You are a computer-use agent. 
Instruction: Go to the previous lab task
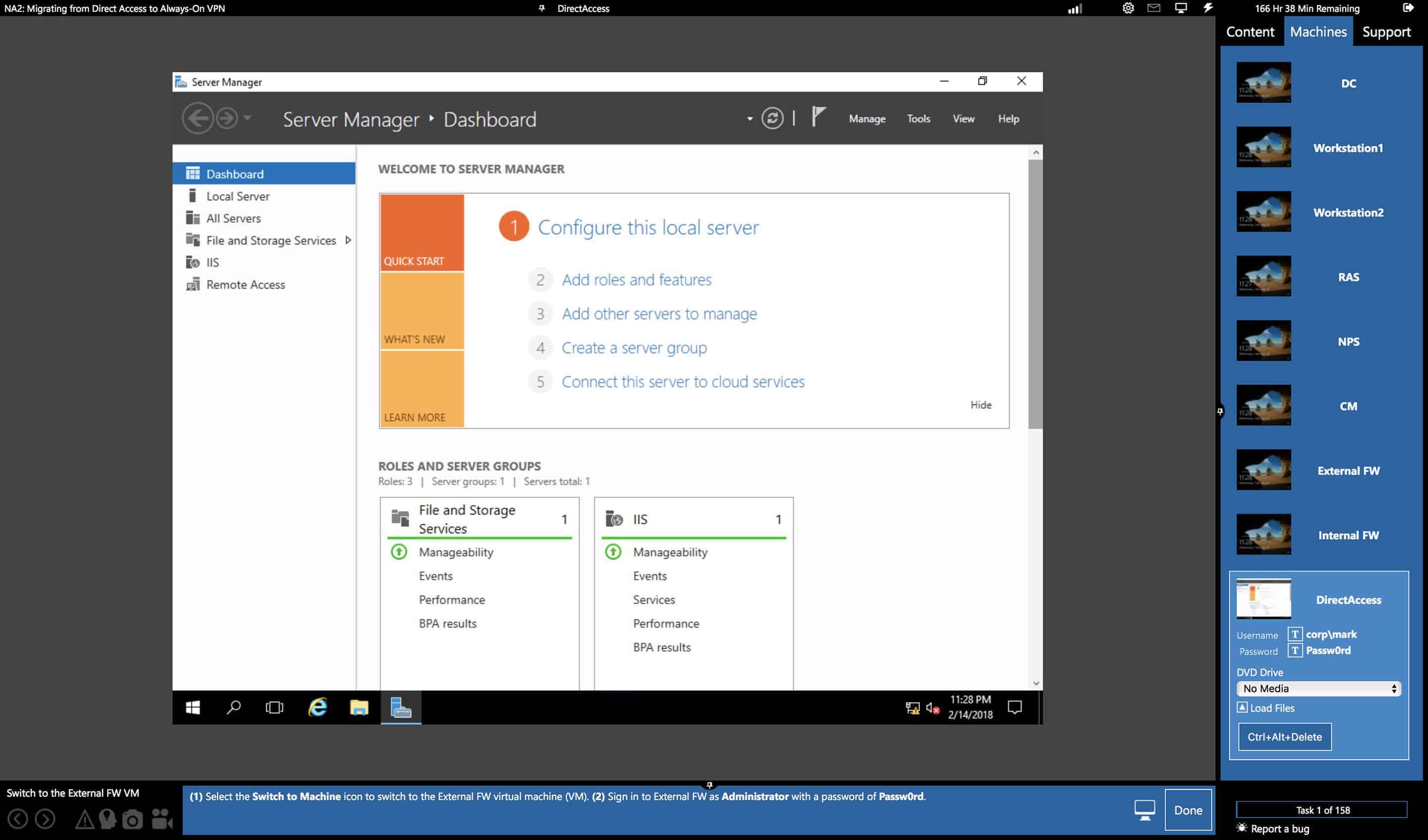[17, 819]
